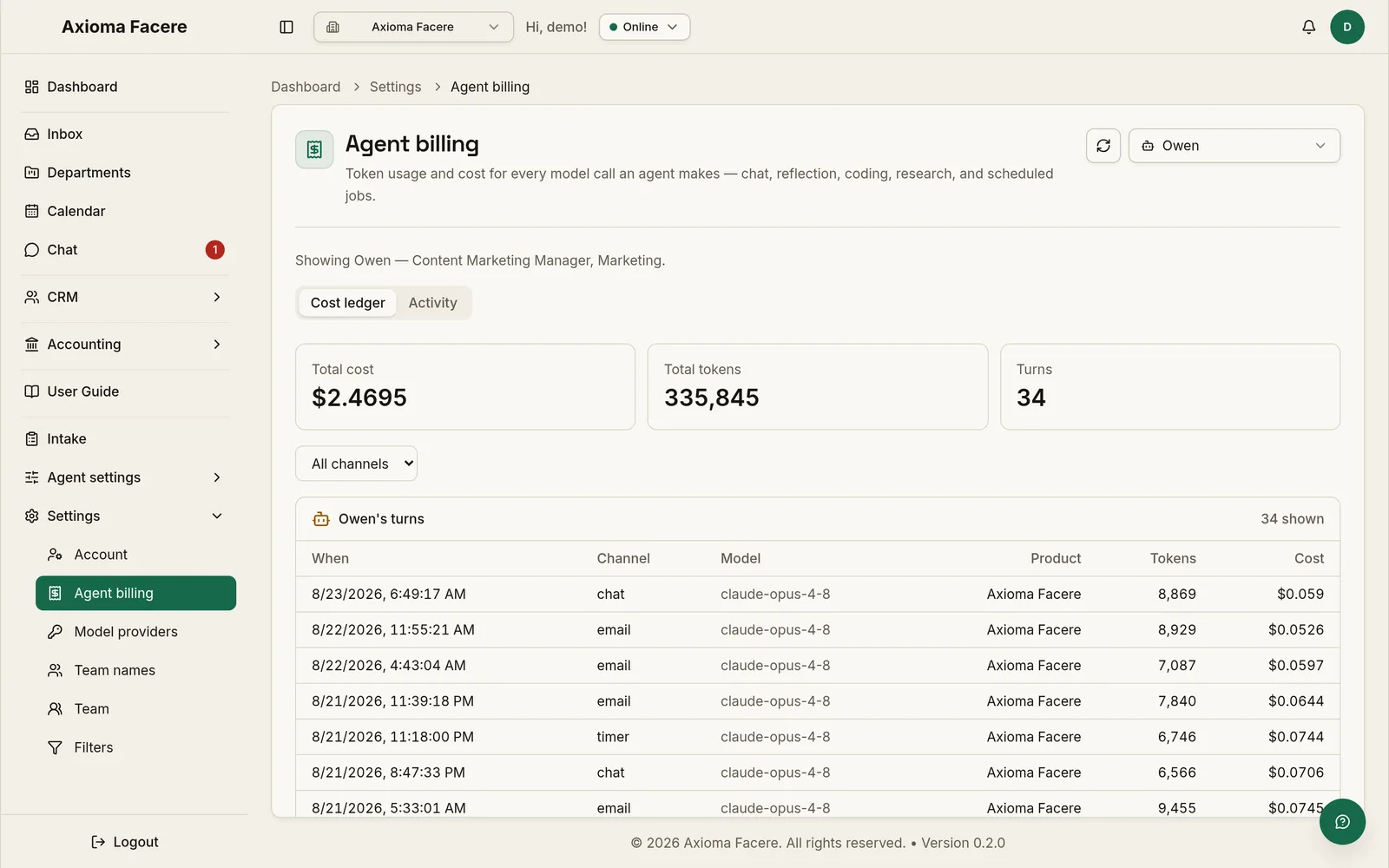1389x868 pixels.
Task: Go to Dashboard in the sidebar
Action: (126, 87)
